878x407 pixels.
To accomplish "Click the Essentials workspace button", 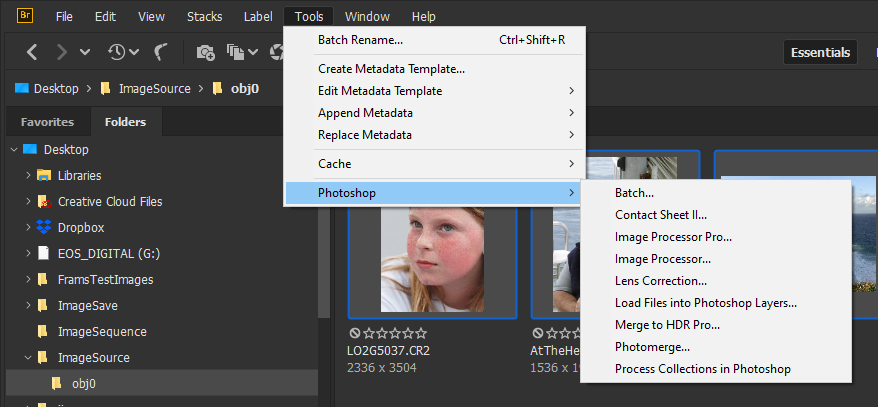I will tap(819, 52).
